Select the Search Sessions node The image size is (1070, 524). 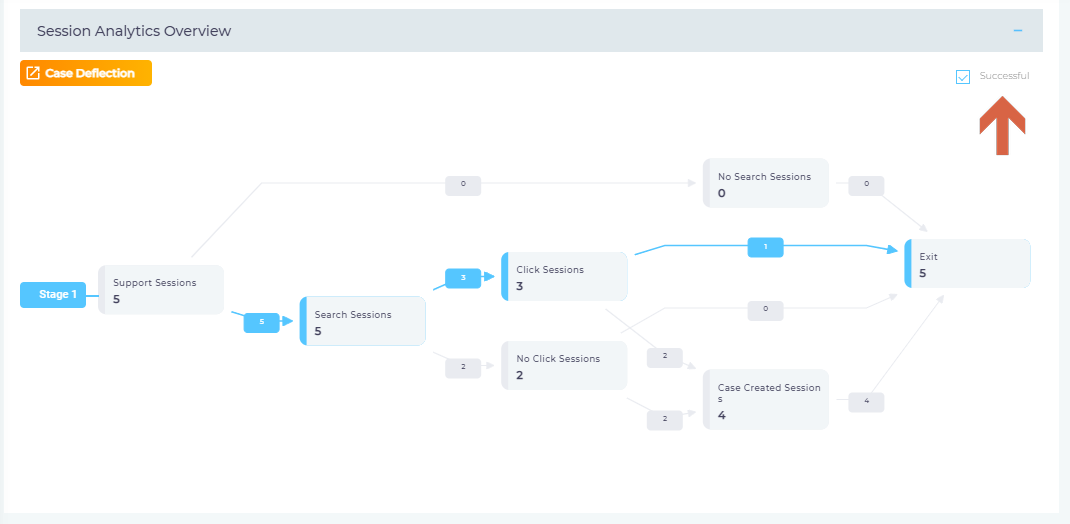363,322
